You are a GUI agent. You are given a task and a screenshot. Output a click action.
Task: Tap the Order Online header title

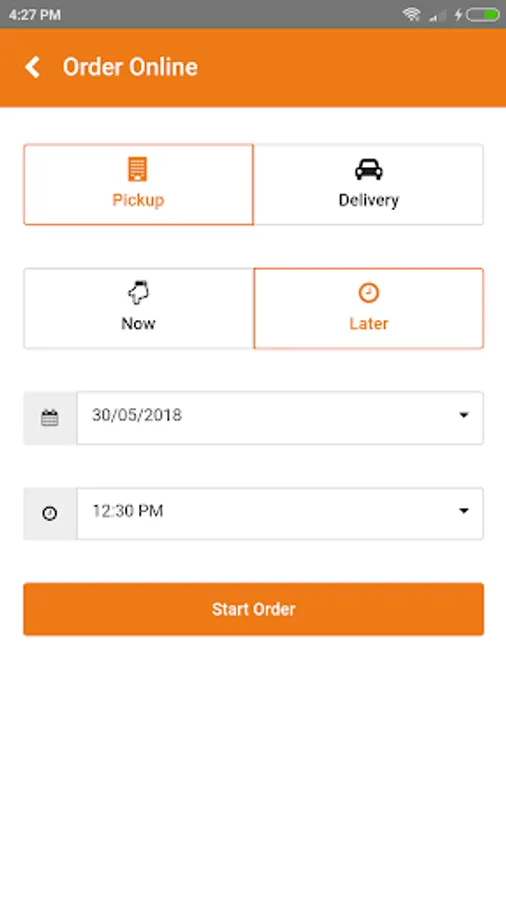click(130, 67)
